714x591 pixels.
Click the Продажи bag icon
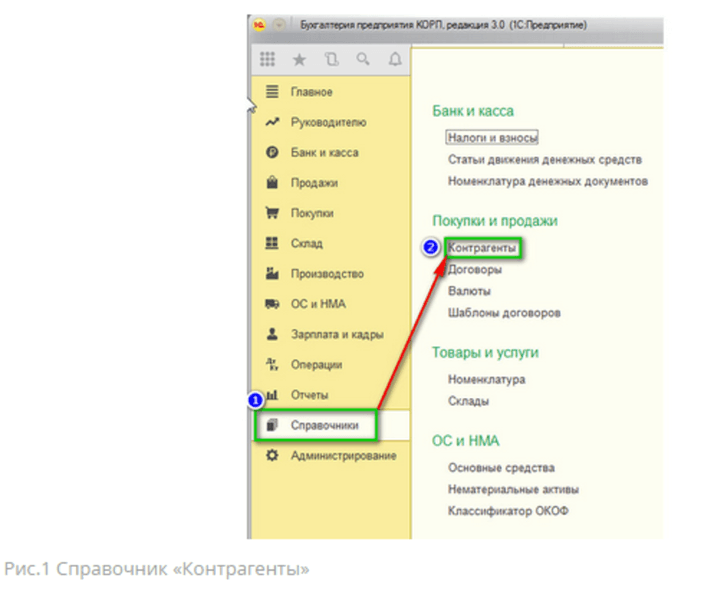coord(272,183)
